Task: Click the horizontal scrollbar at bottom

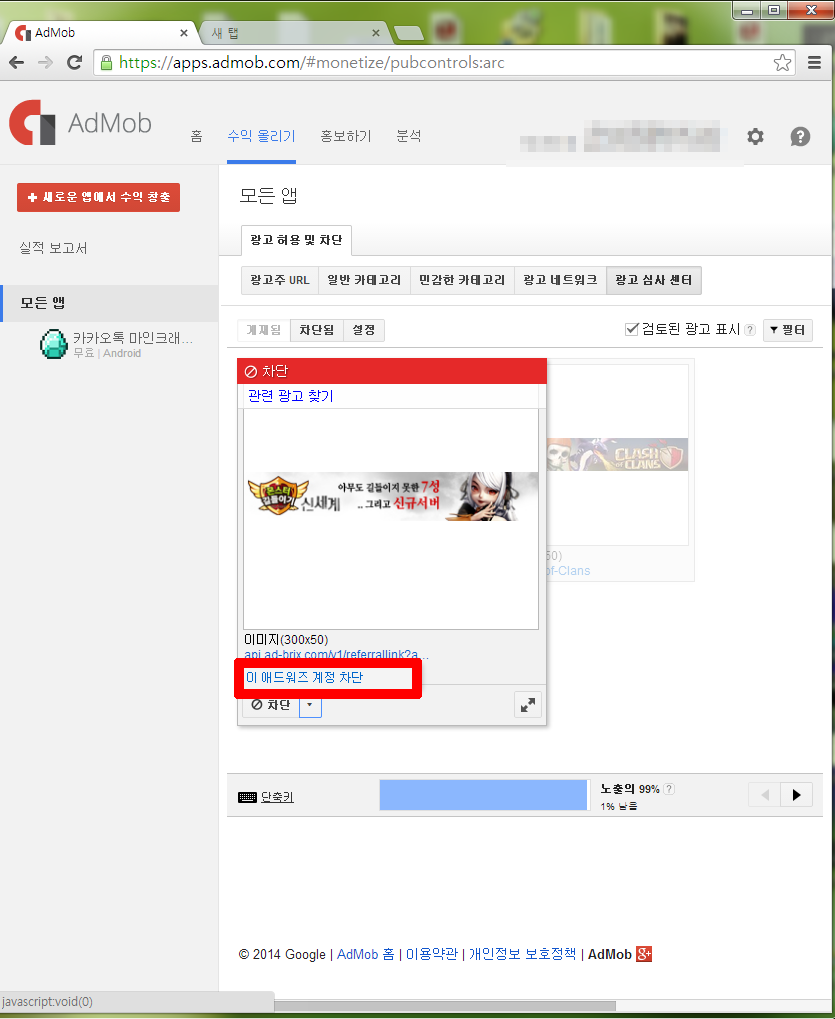Action: [x=444, y=1006]
